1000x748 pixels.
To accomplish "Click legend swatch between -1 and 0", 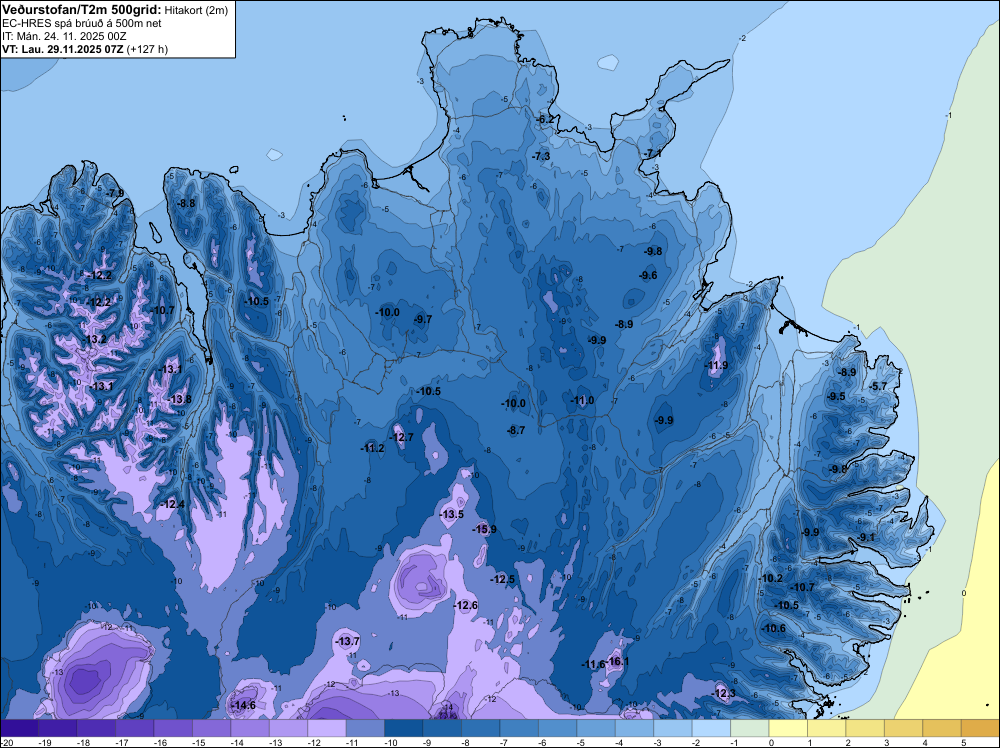I will pyautogui.click(x=749, y=728).
